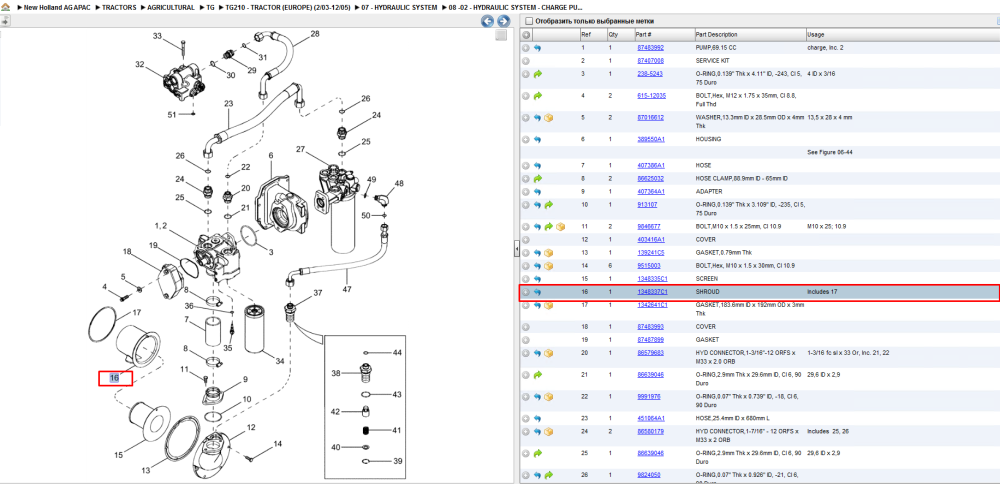Toggle selection circle for part 87487899 row
Screen dimensions: 1000x484
click(x=526, y=339)
